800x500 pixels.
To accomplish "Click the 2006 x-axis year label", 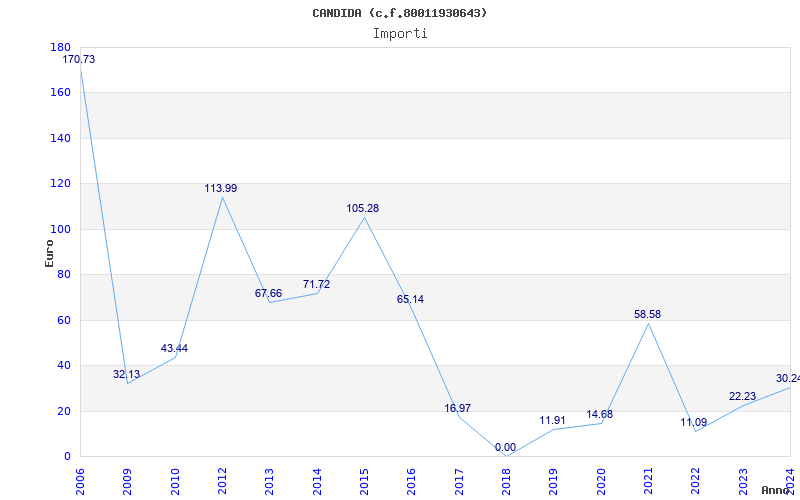I will click(80, 482).
